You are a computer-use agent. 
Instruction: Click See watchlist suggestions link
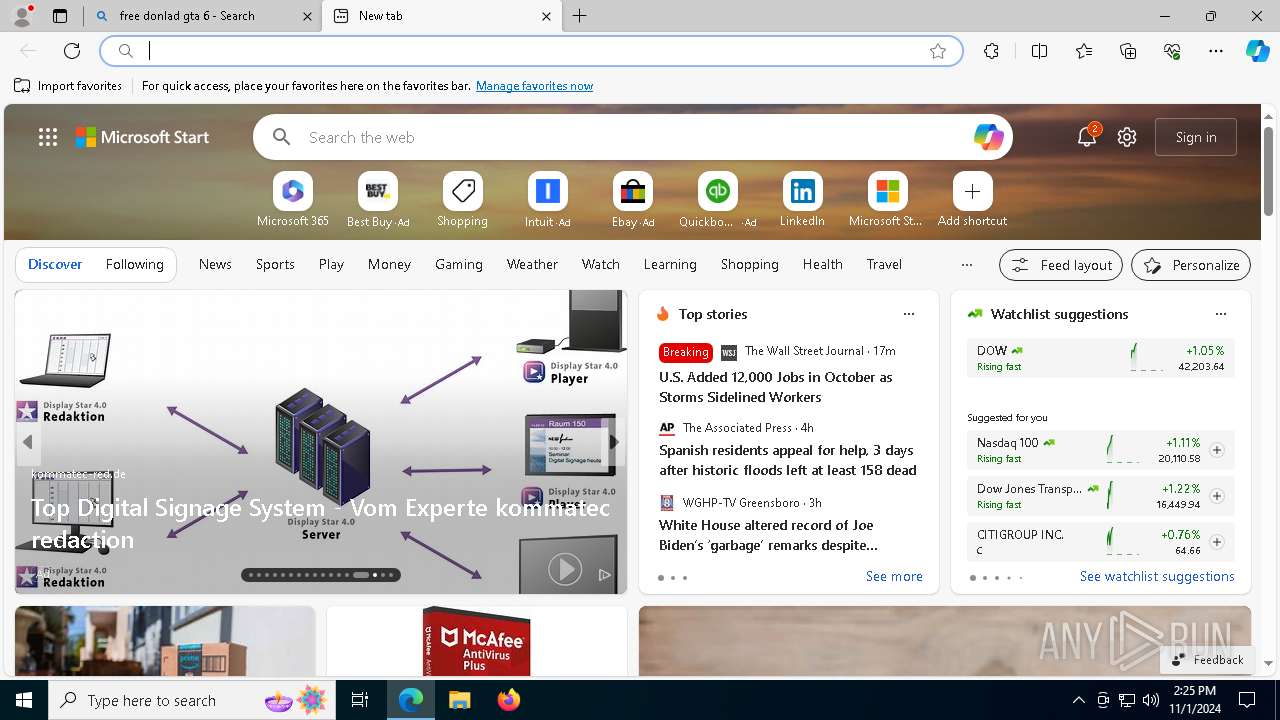click(1157, 577)
